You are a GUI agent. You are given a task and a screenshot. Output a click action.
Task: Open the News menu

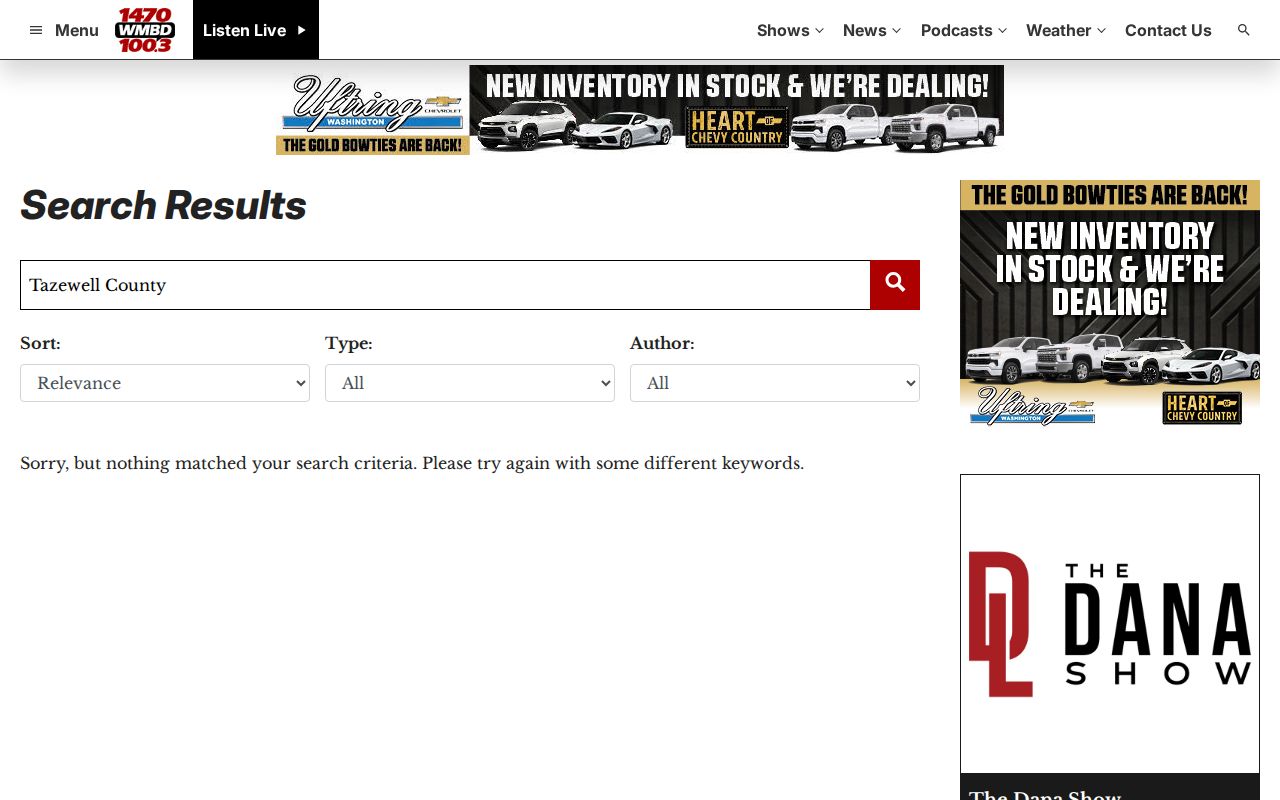872,30
